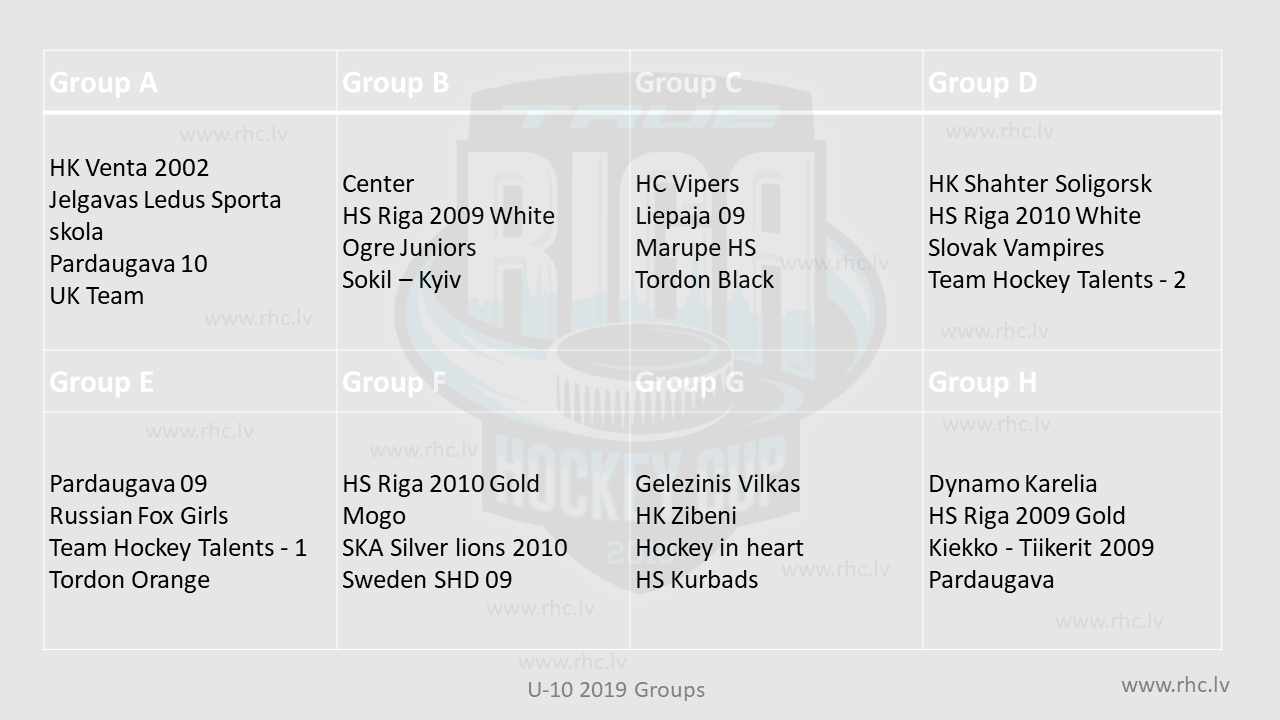Click the HK Venta 2002 team name
Viewport: 1280px width, 720px height.
(x=129, y=168)
